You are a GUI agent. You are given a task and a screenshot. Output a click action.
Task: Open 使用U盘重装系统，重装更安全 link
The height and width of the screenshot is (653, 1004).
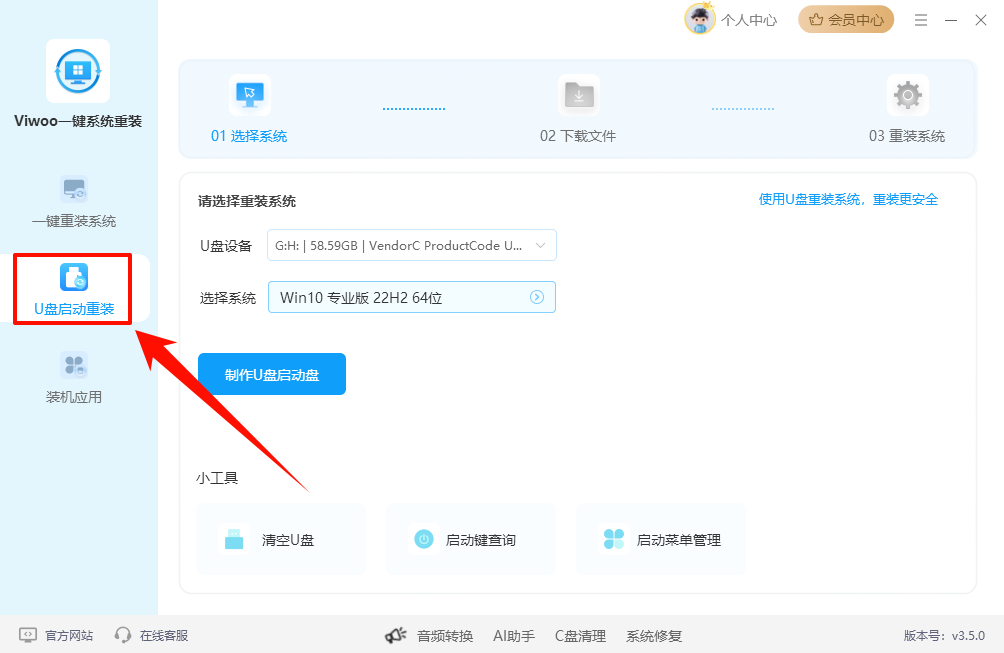point(848,199)
